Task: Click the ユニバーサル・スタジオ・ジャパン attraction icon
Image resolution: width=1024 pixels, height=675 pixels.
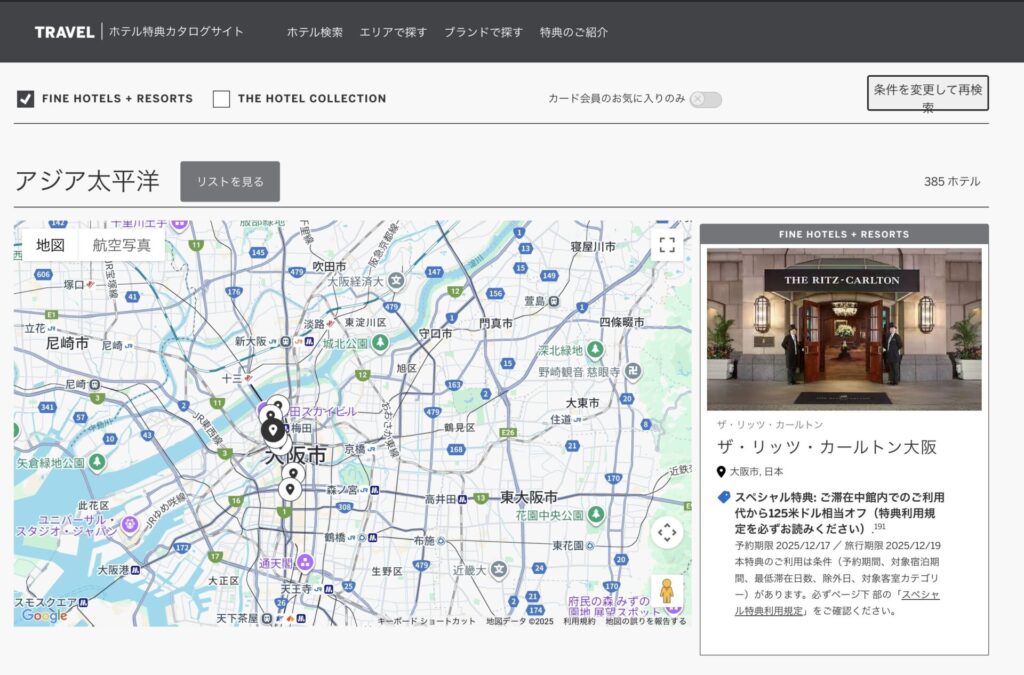Action: 130,524
